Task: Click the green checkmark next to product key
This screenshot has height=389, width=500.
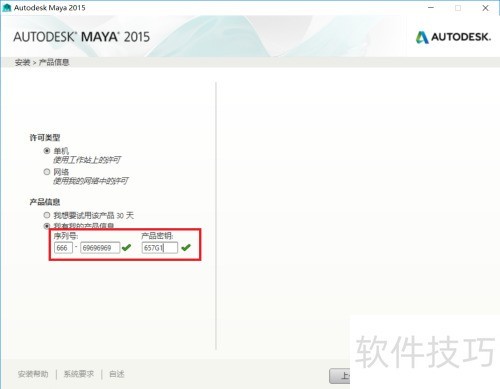Action: (186, 247)
